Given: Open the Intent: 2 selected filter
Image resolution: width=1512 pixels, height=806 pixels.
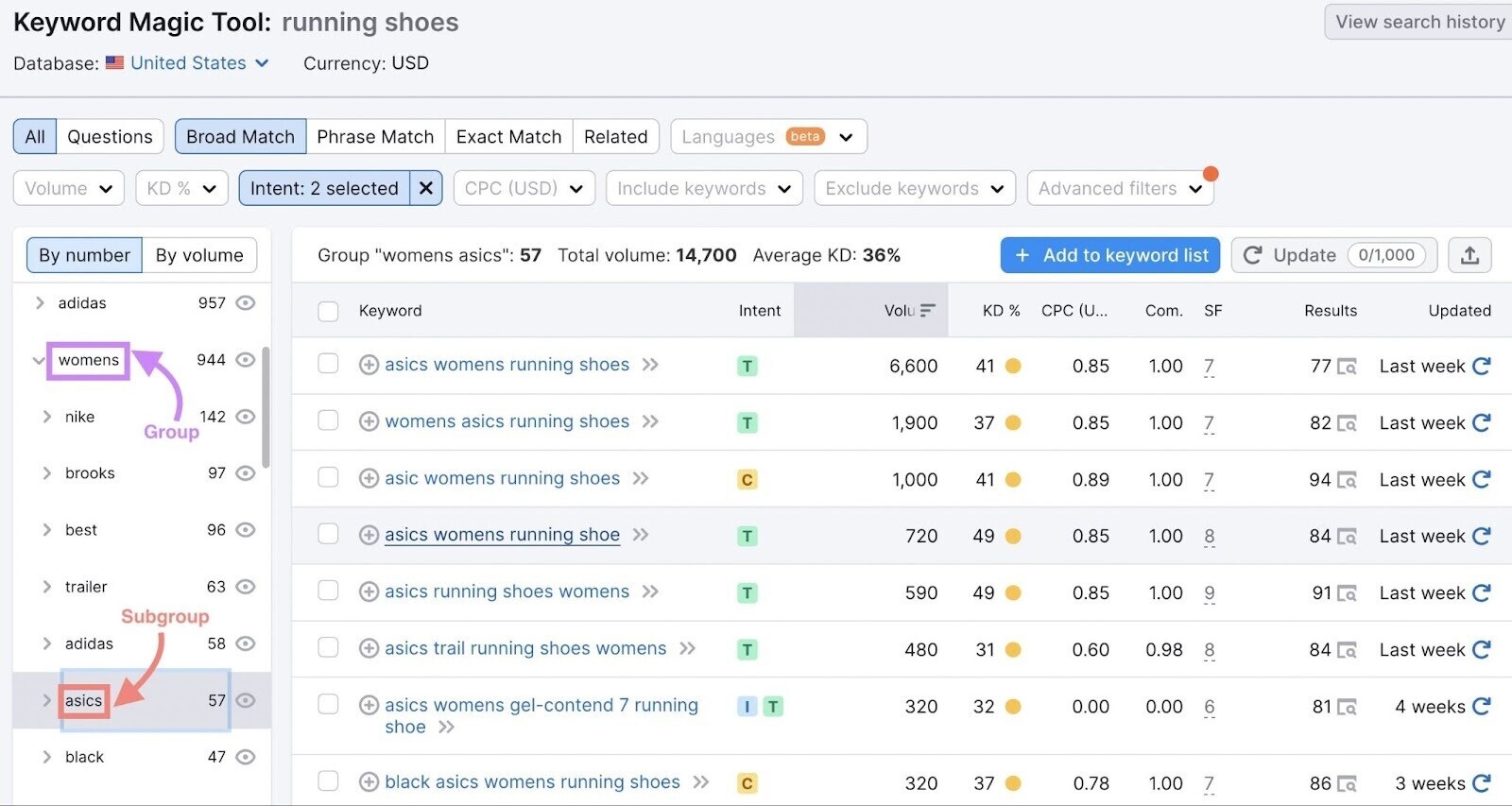Looking at the screenshot, I should 324,188.
